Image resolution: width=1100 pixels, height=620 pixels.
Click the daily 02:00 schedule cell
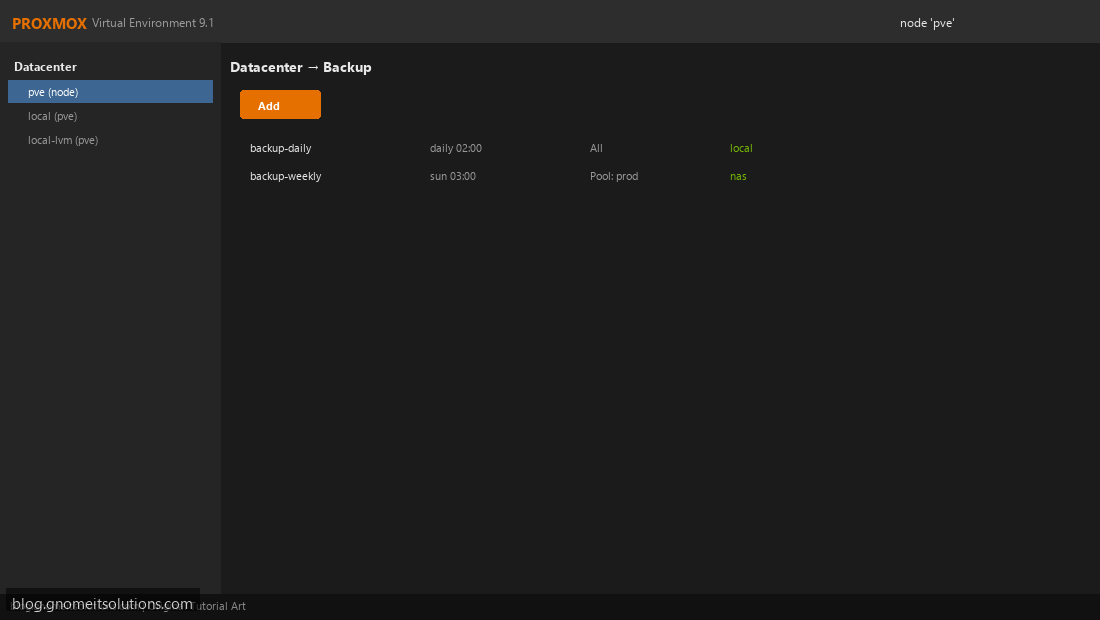click(x=456, y=148)
